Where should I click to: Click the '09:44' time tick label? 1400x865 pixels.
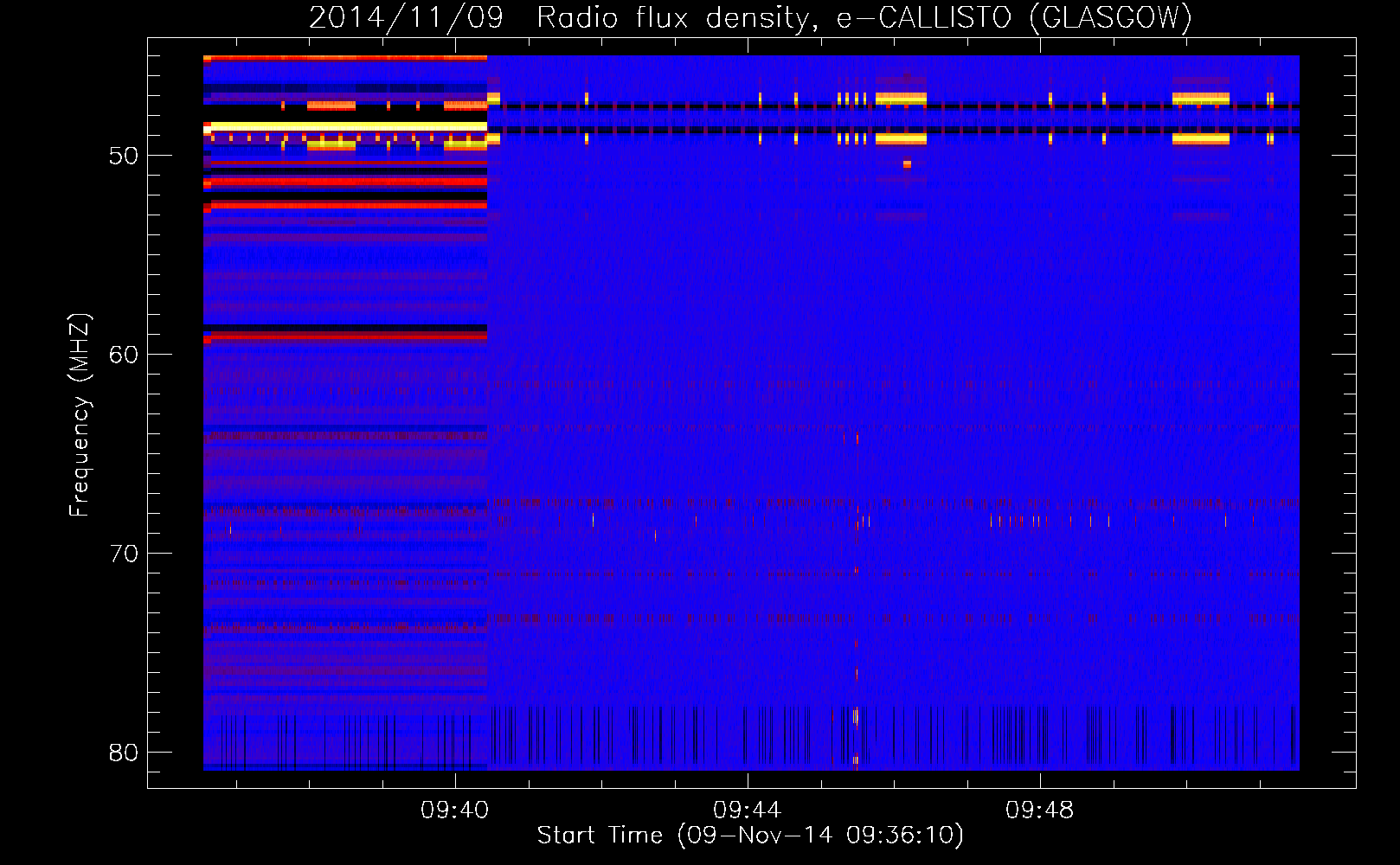coord(748,811)
